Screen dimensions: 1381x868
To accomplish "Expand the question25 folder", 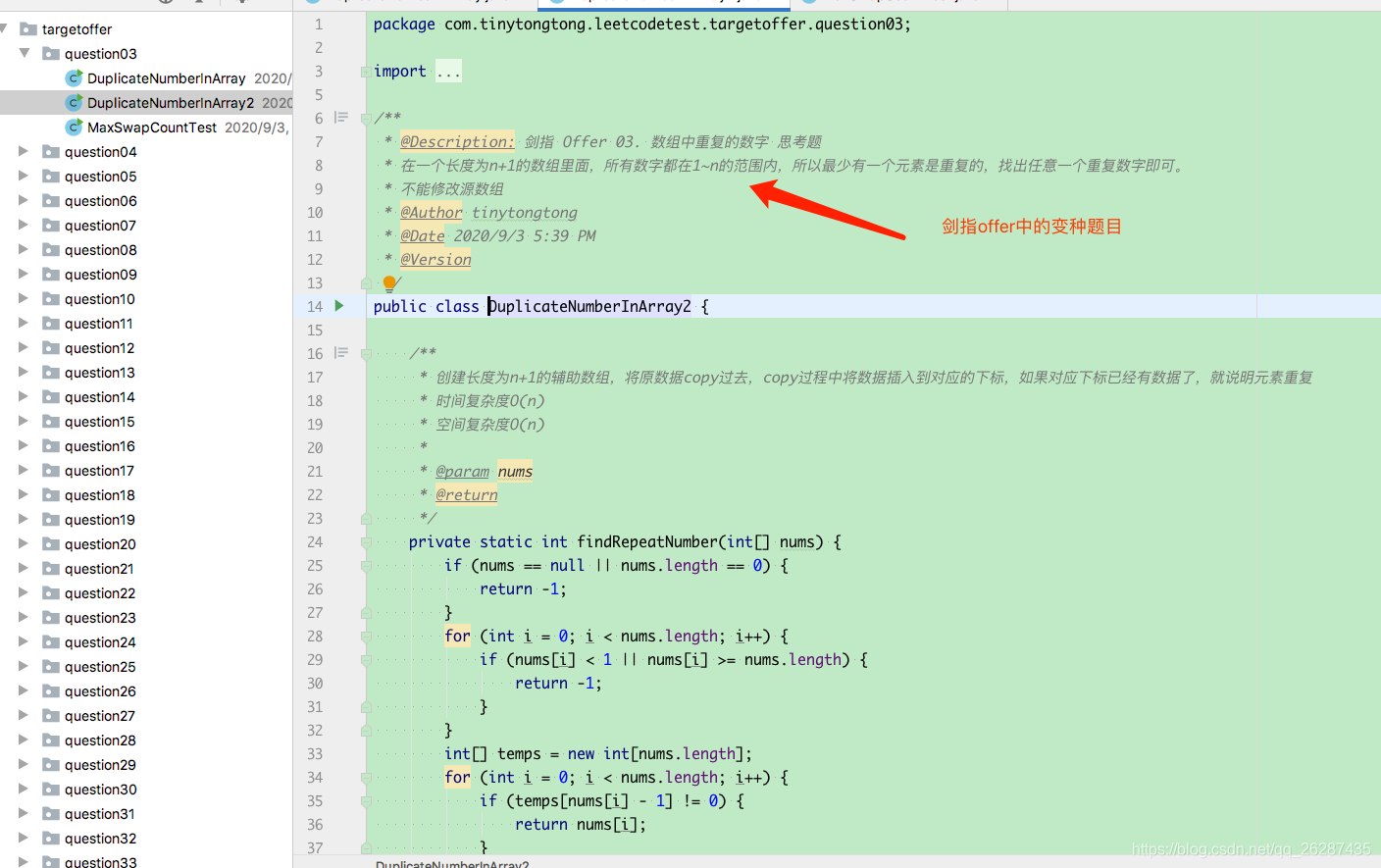I will 24,666.
